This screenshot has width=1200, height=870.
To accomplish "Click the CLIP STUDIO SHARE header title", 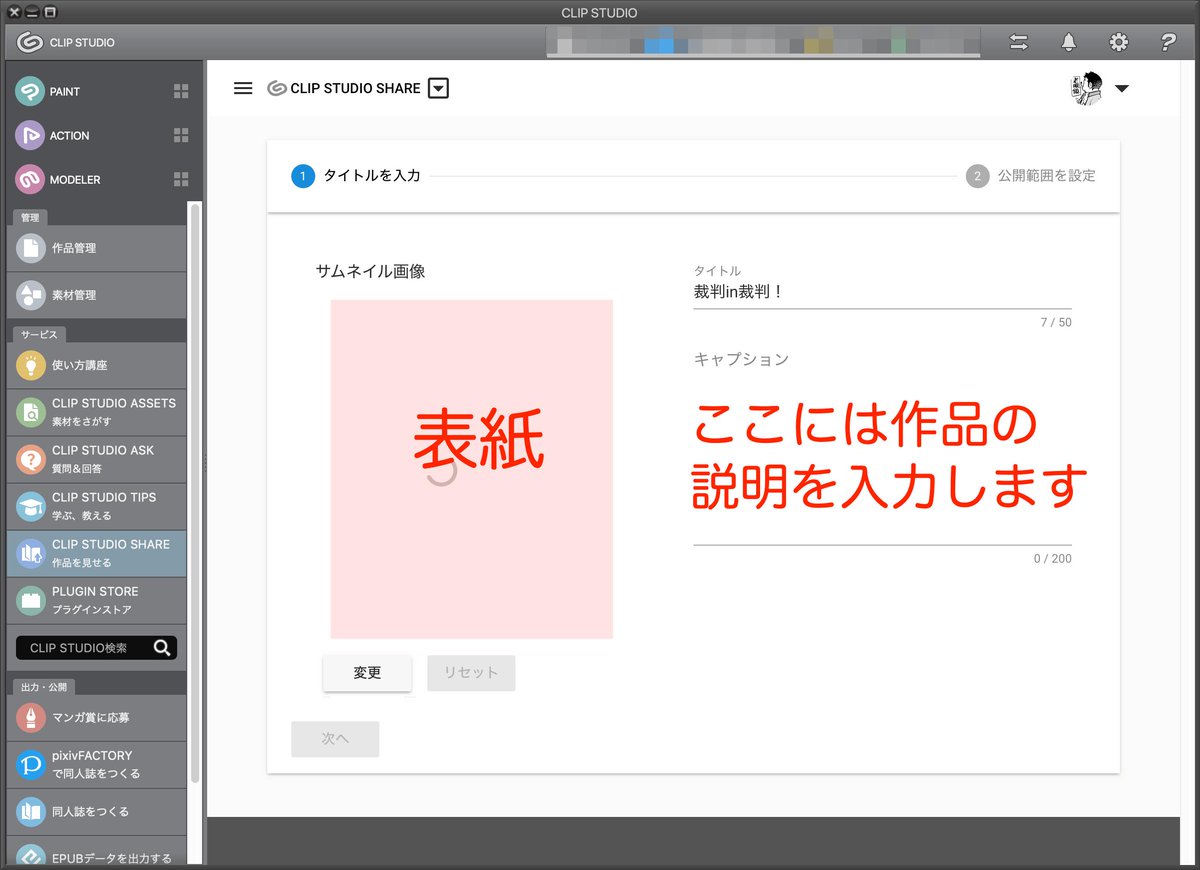I will 355,88.
